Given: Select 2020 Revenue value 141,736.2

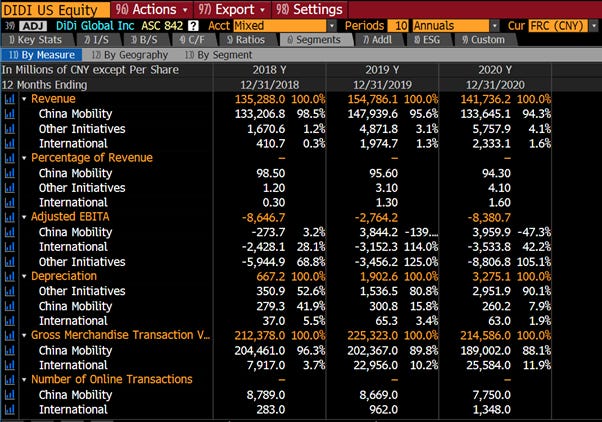Looking at the screenshot, I should [x=486, y=99].
